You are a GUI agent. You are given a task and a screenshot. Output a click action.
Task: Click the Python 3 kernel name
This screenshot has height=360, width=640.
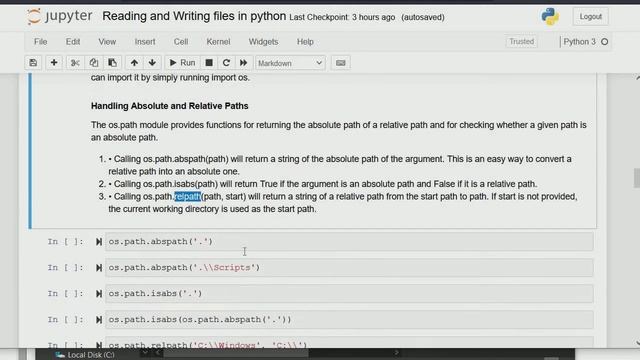[579, 42]
